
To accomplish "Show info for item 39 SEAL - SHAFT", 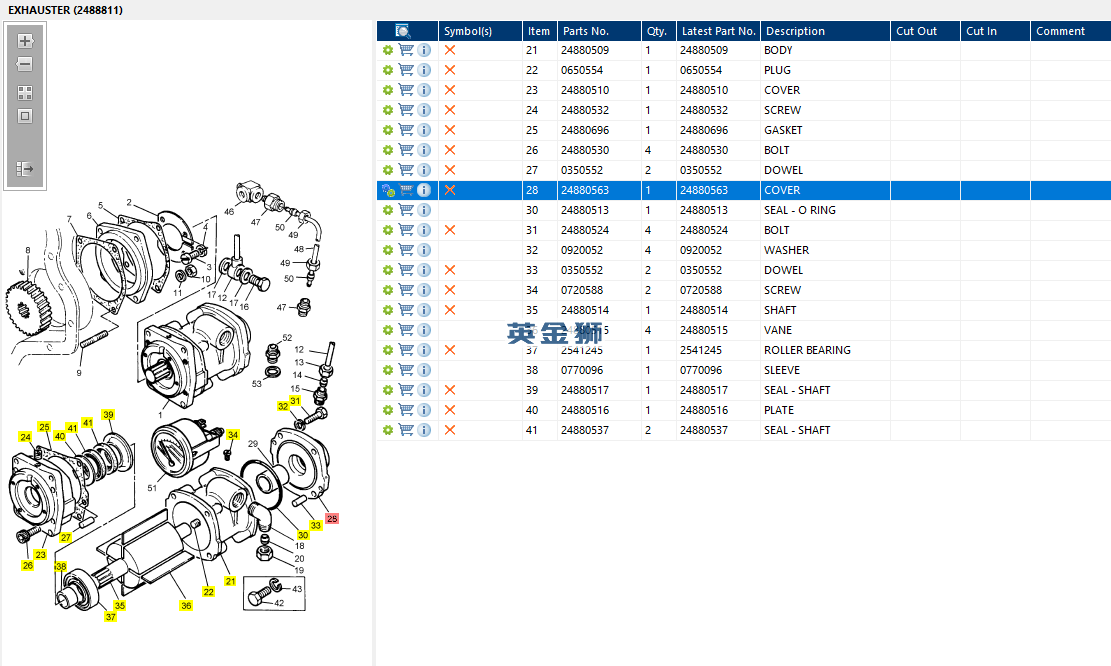I will [x=424, y=390].
